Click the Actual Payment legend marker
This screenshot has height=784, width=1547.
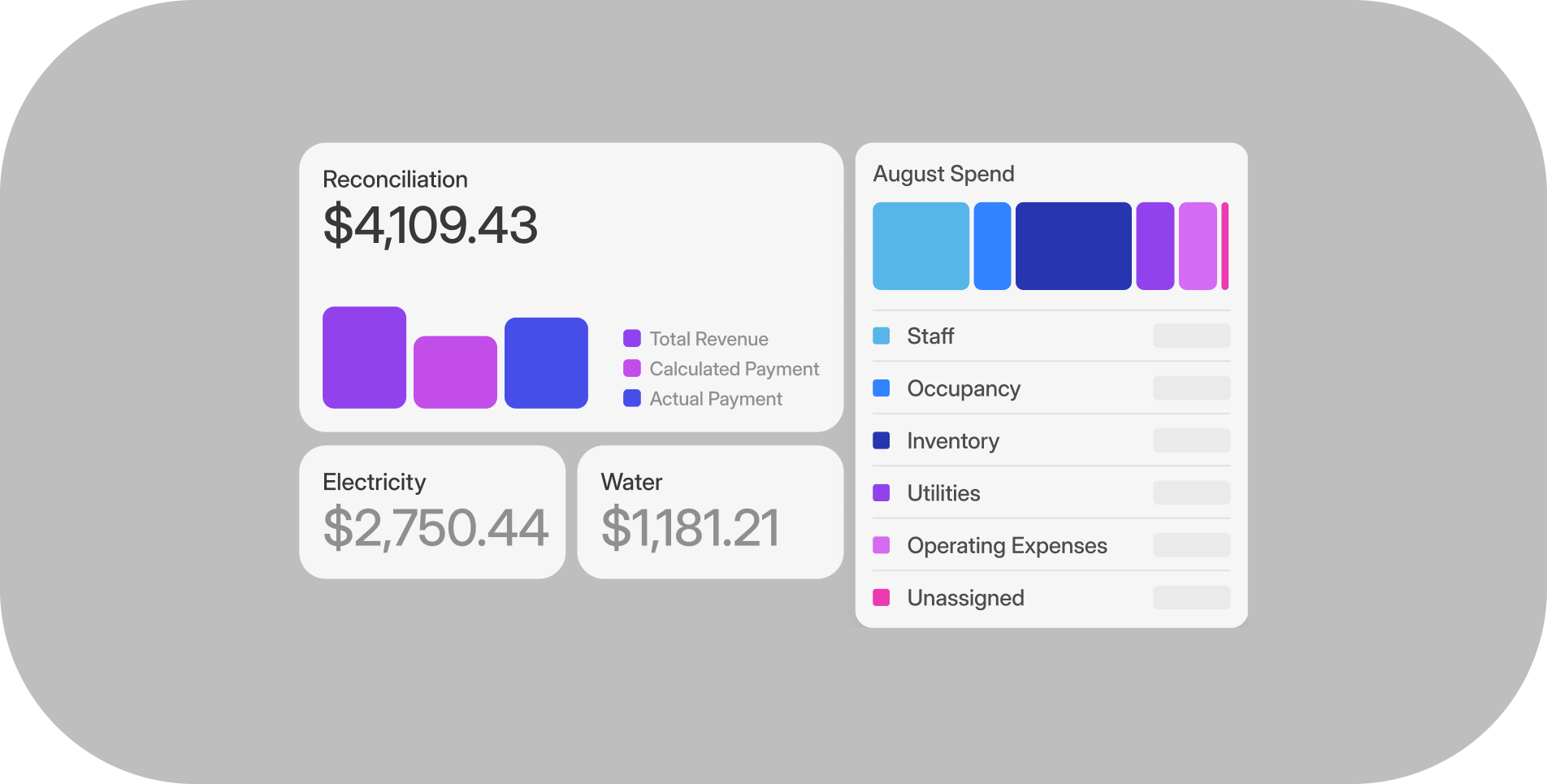click(x=632, y=398)
